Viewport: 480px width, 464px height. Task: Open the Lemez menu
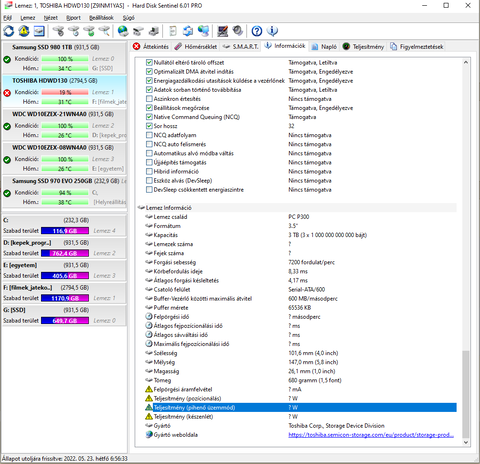[28, 18]
